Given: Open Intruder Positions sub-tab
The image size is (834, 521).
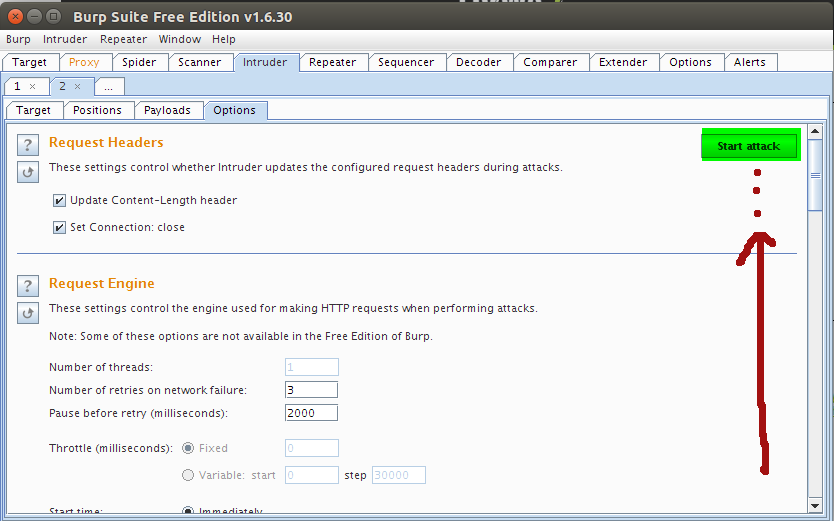Looking at the screenshot, I should coord(98,110).
